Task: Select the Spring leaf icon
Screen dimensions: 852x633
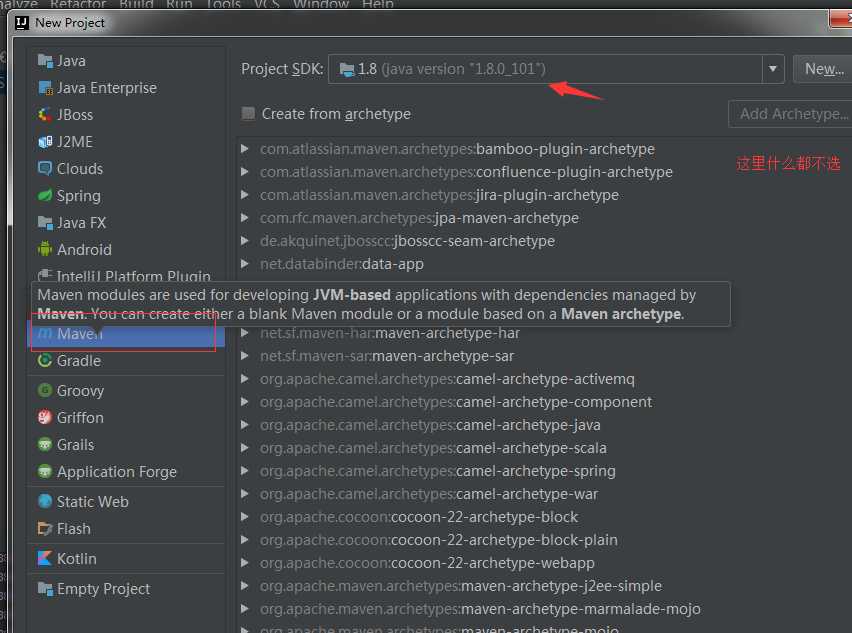Action: coord(45,196)
